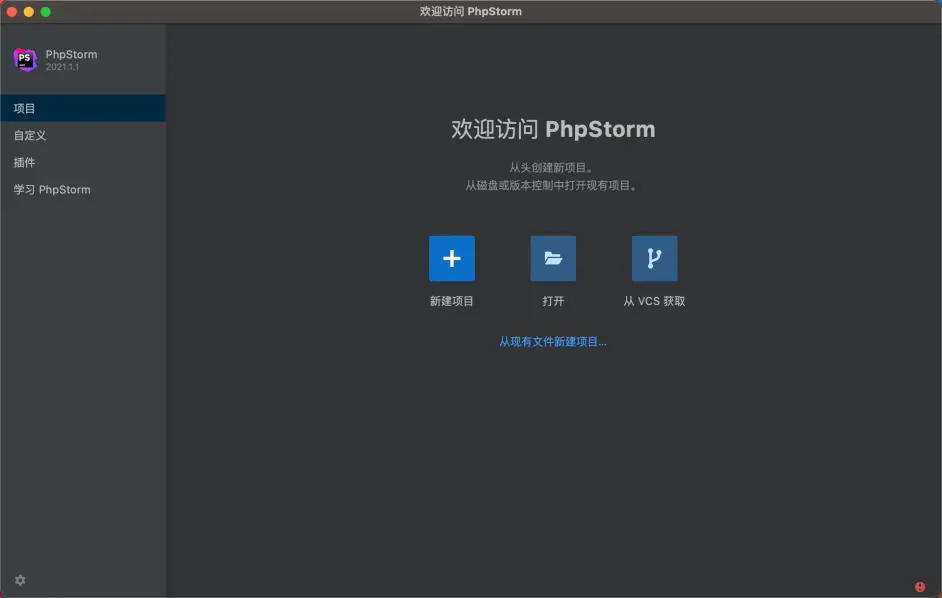Image resolution: width=942 pixels, height=598 pixels.
Task: Click the Open folder icon
Action: [x=553, y=258]
